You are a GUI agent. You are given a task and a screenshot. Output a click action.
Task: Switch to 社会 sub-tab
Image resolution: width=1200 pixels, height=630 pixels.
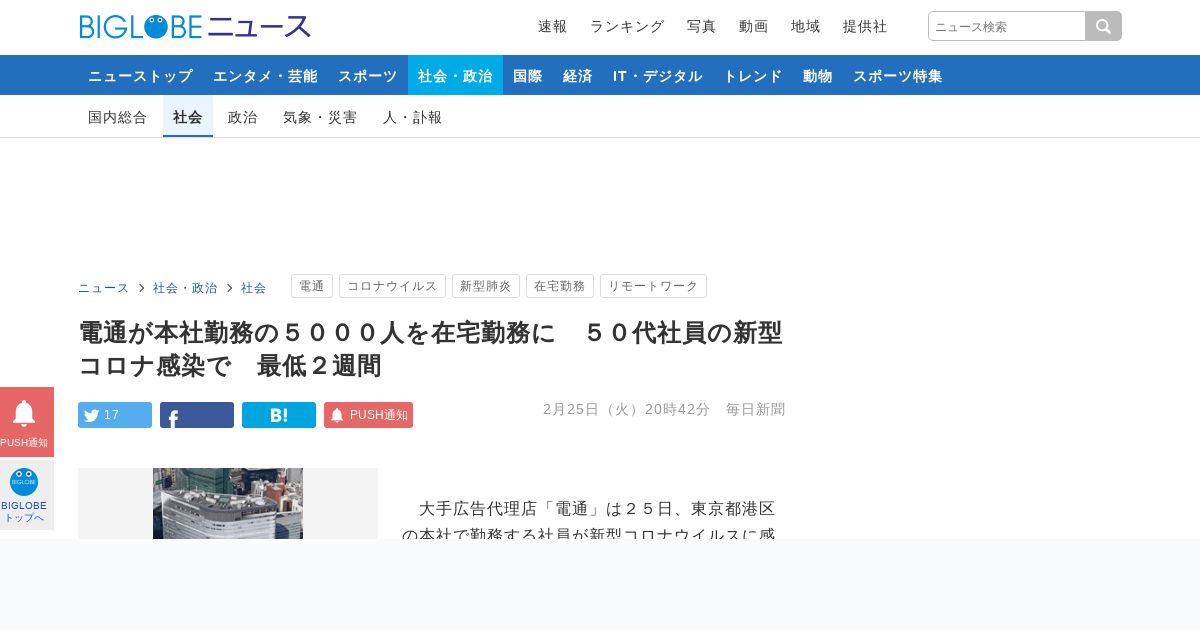[188, 117]
